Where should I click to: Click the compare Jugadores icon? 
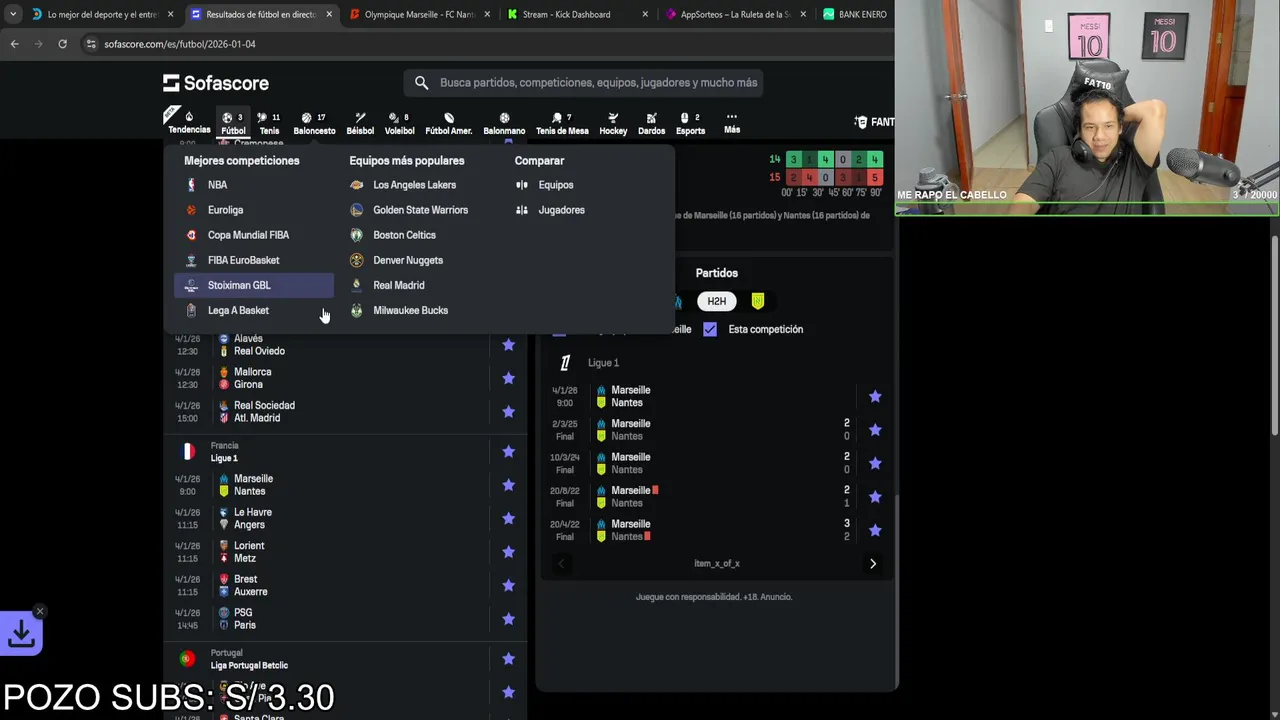[x=521, y=210]
